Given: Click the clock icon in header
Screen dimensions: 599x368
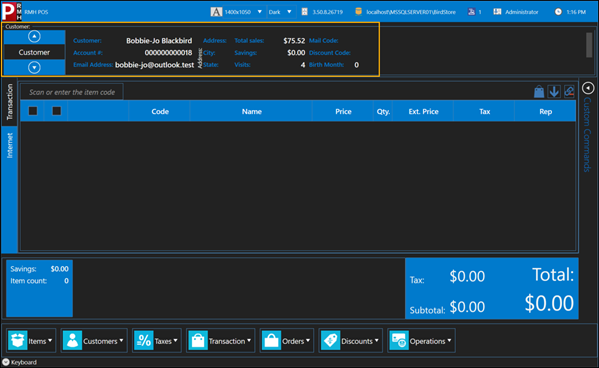Looking at the screenshot, I should [x=558, y=12].
